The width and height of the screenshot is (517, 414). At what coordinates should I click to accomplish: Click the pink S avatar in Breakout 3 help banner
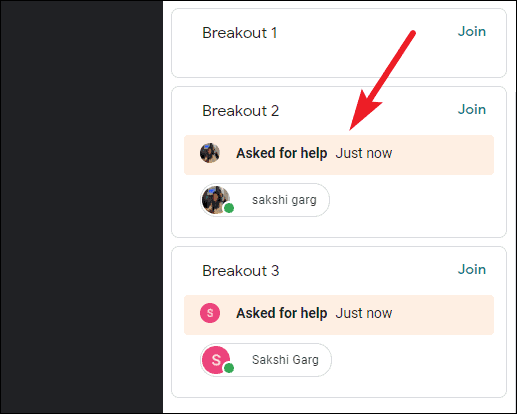[210, 313]
